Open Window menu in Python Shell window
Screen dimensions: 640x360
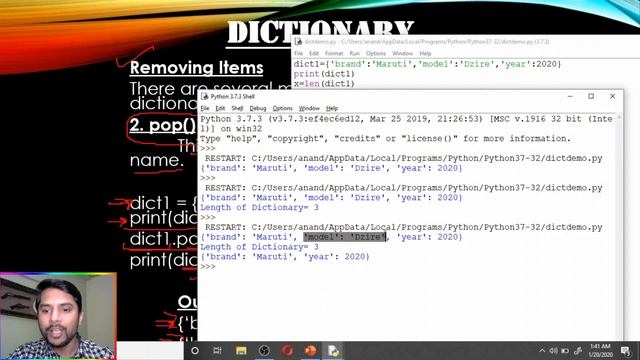309,108
